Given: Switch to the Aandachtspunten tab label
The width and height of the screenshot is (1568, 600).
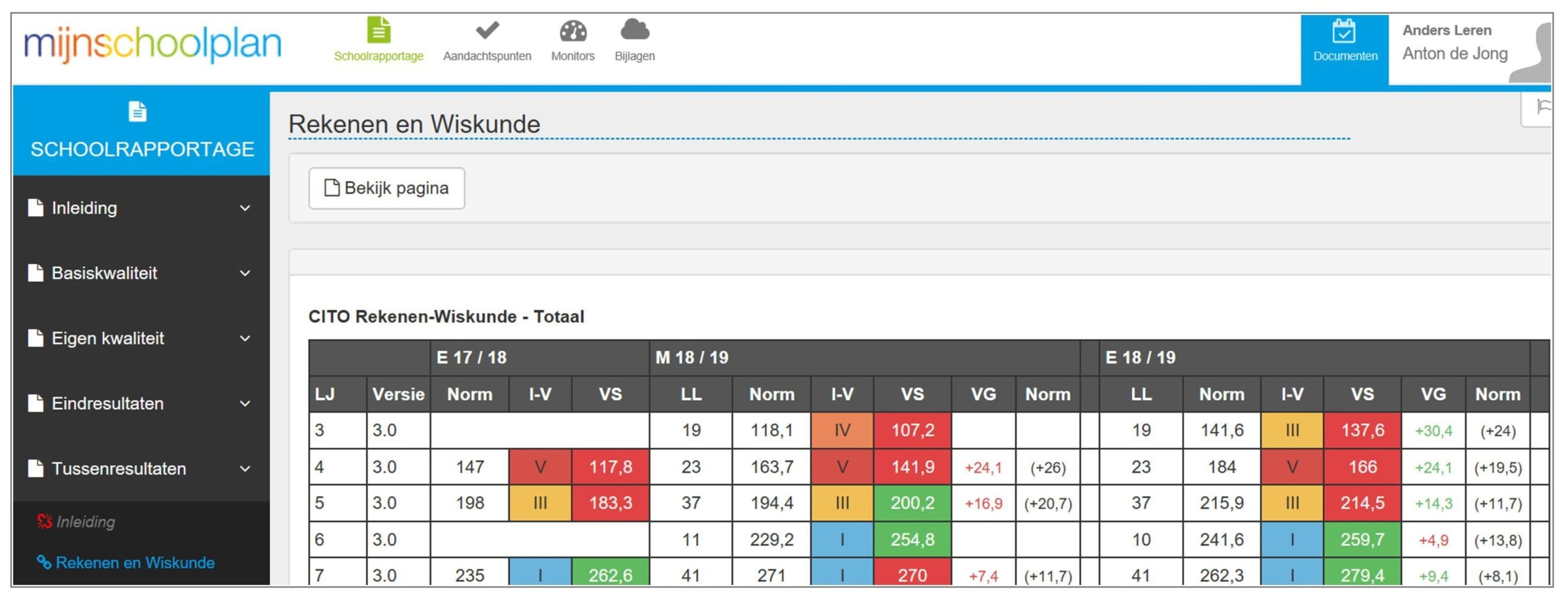Looking at the screenshot, I should point(487,56).
